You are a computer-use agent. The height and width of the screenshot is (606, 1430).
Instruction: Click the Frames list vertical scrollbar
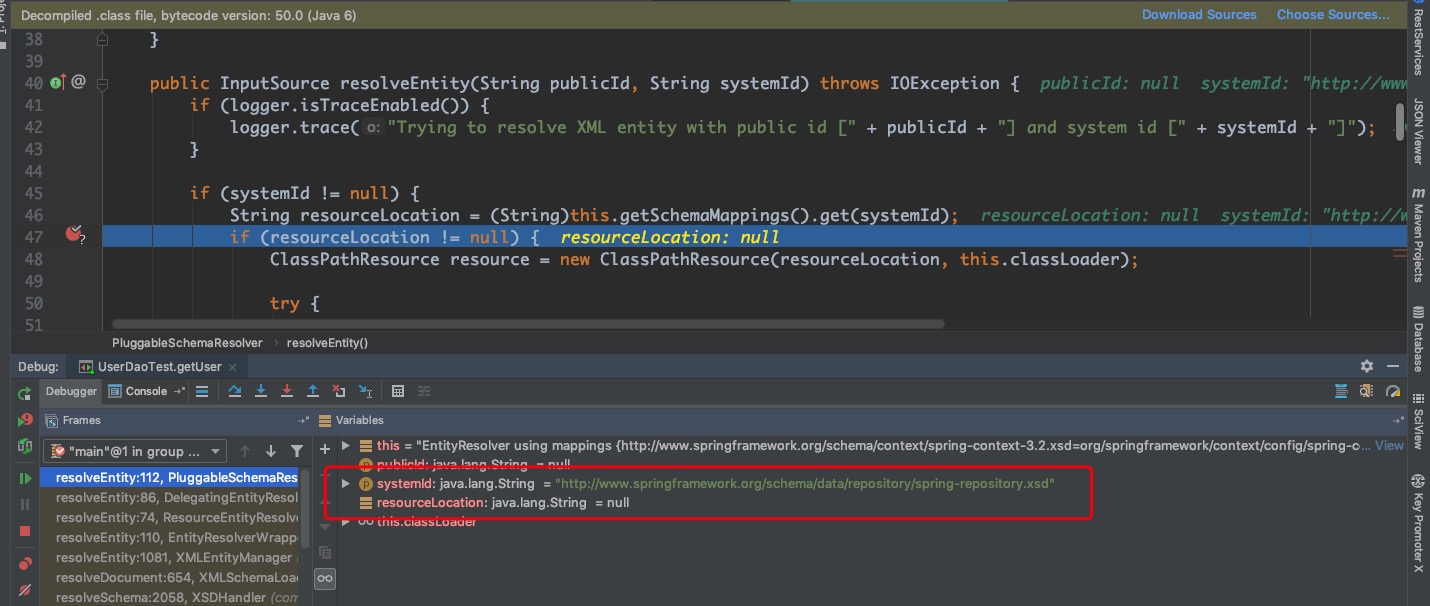pyautogui.click(x=305, y=508)
